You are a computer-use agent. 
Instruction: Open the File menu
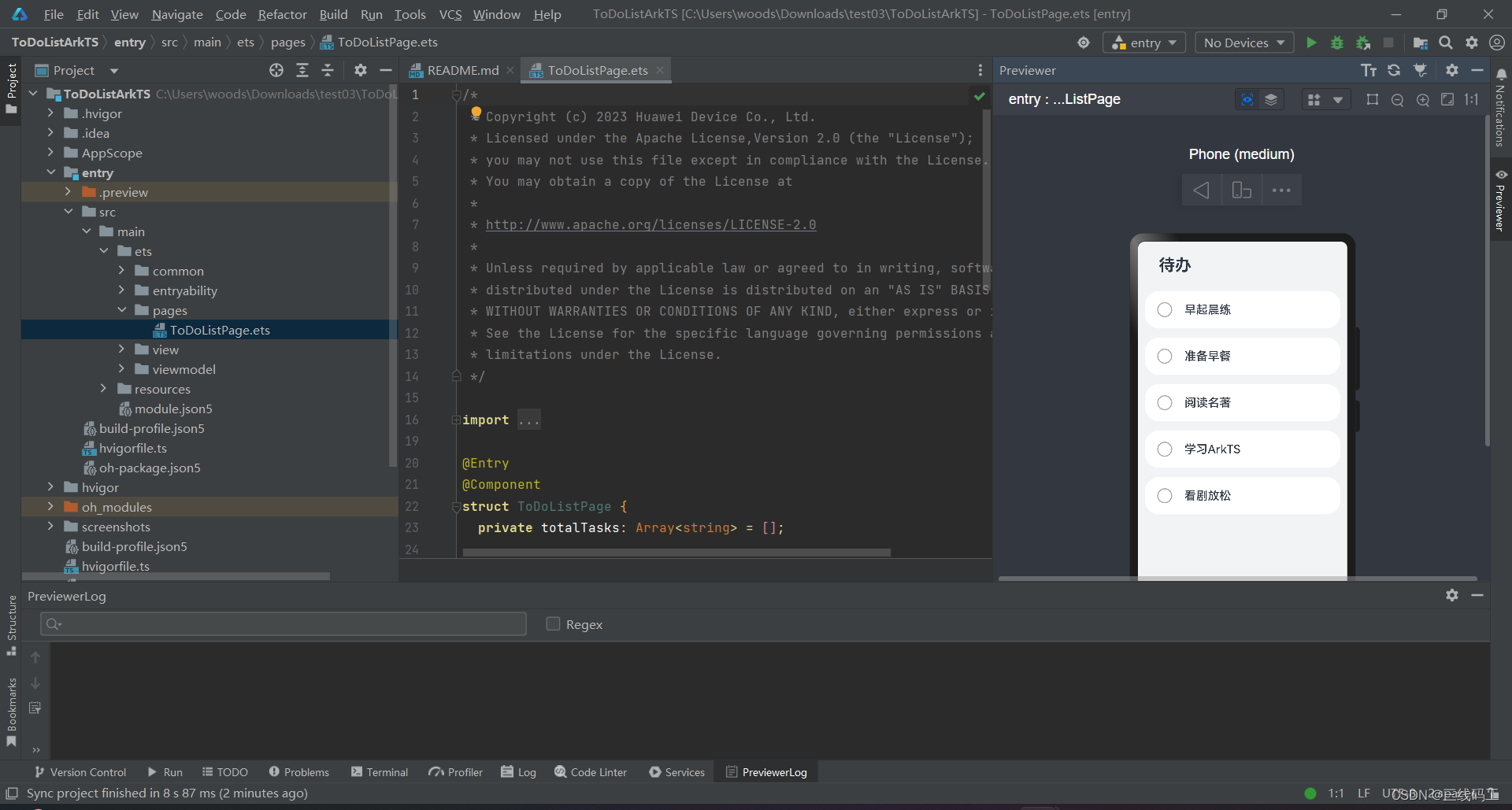(54, 14)
